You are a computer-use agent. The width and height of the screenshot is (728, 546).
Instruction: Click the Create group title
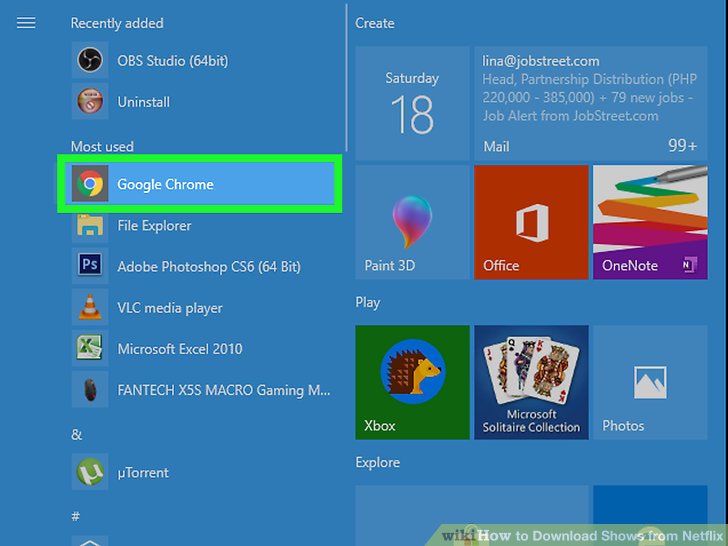tap(375, 23)
